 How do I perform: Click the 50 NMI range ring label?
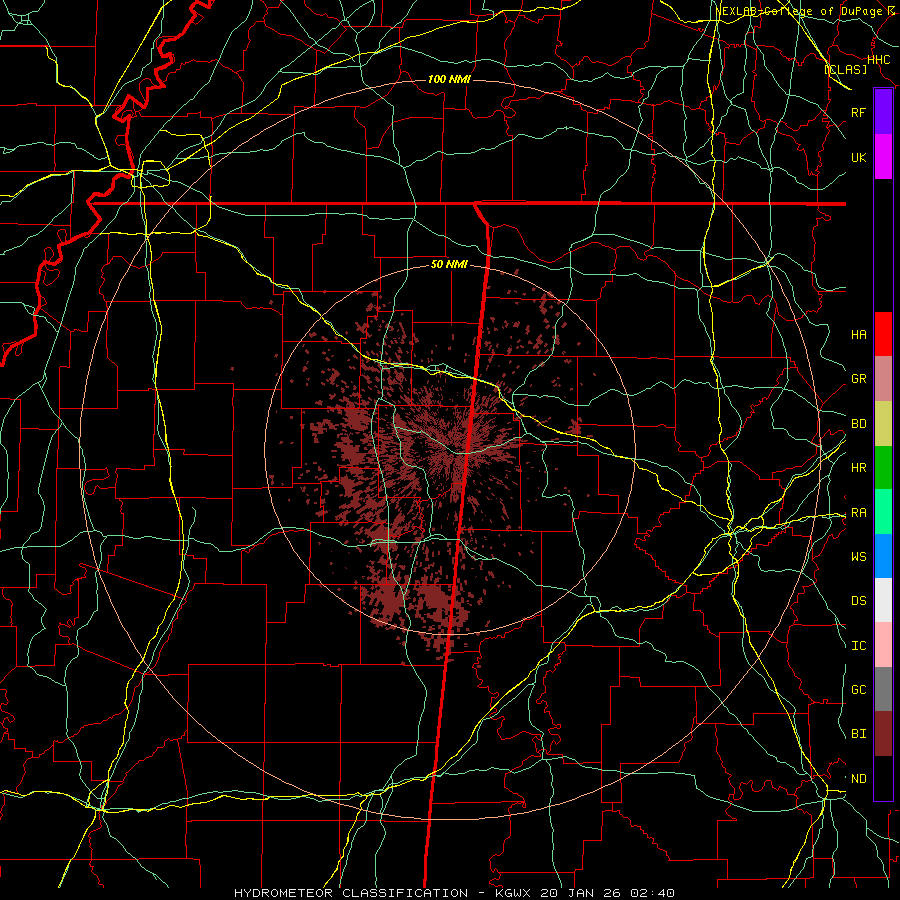tap(449, 264)
